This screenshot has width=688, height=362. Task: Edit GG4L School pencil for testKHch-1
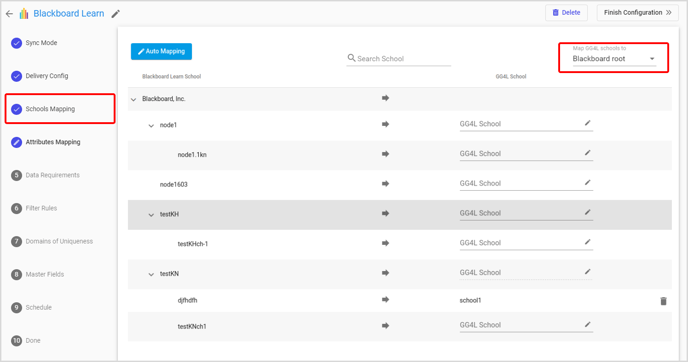588,242
